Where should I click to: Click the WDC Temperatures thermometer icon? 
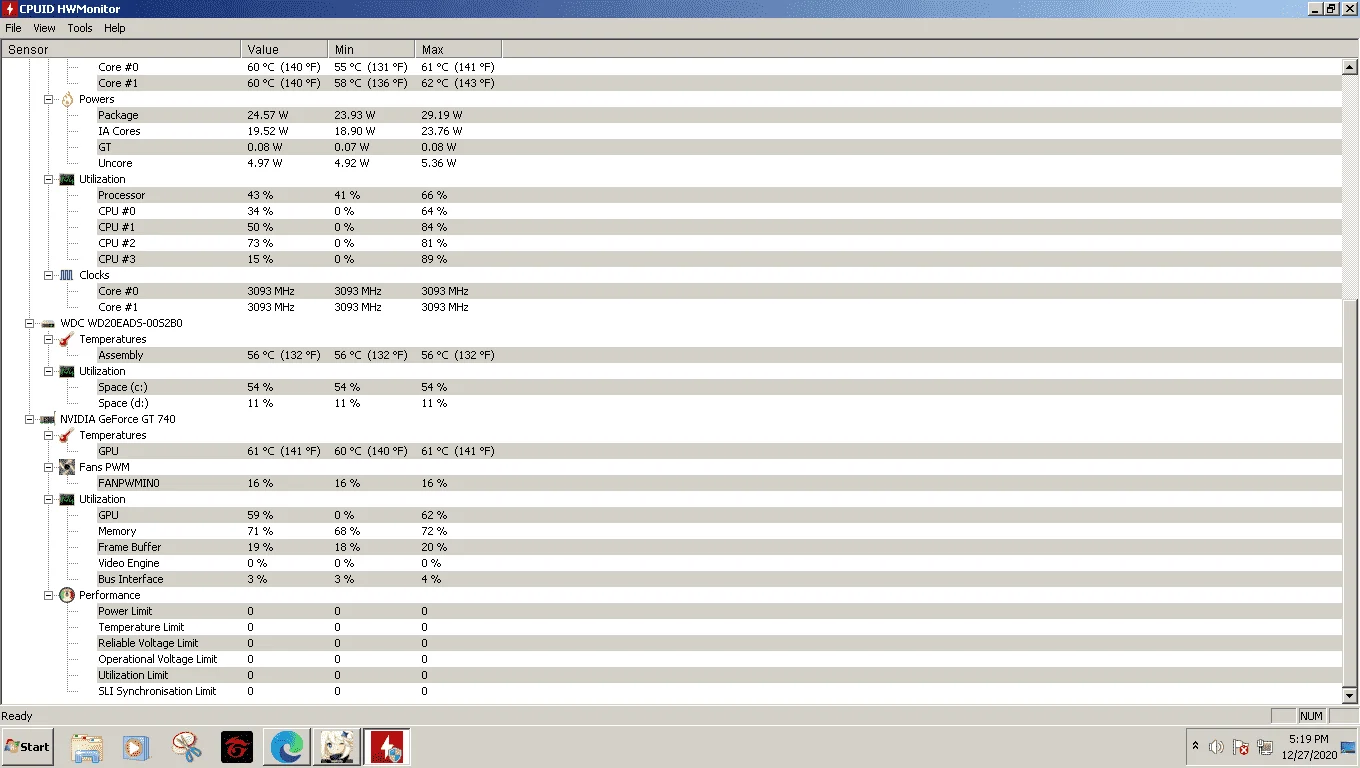point(67,339)
